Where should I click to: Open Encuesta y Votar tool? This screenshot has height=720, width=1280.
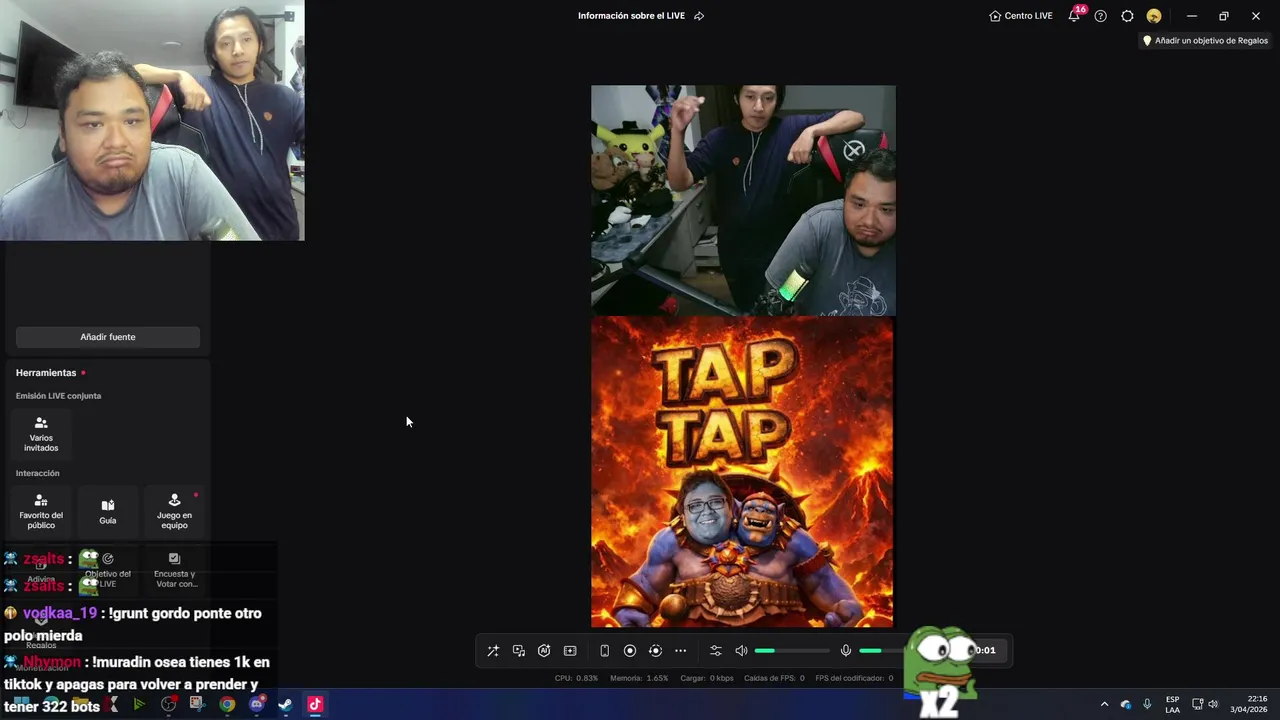point(174,568)
